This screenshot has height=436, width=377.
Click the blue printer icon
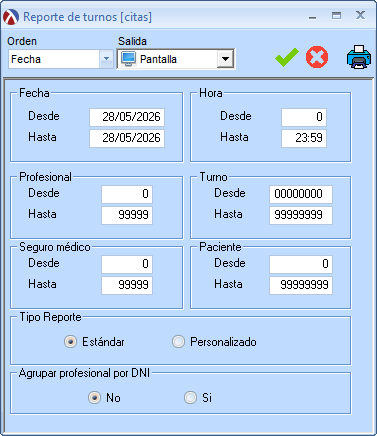pos(359,57)
